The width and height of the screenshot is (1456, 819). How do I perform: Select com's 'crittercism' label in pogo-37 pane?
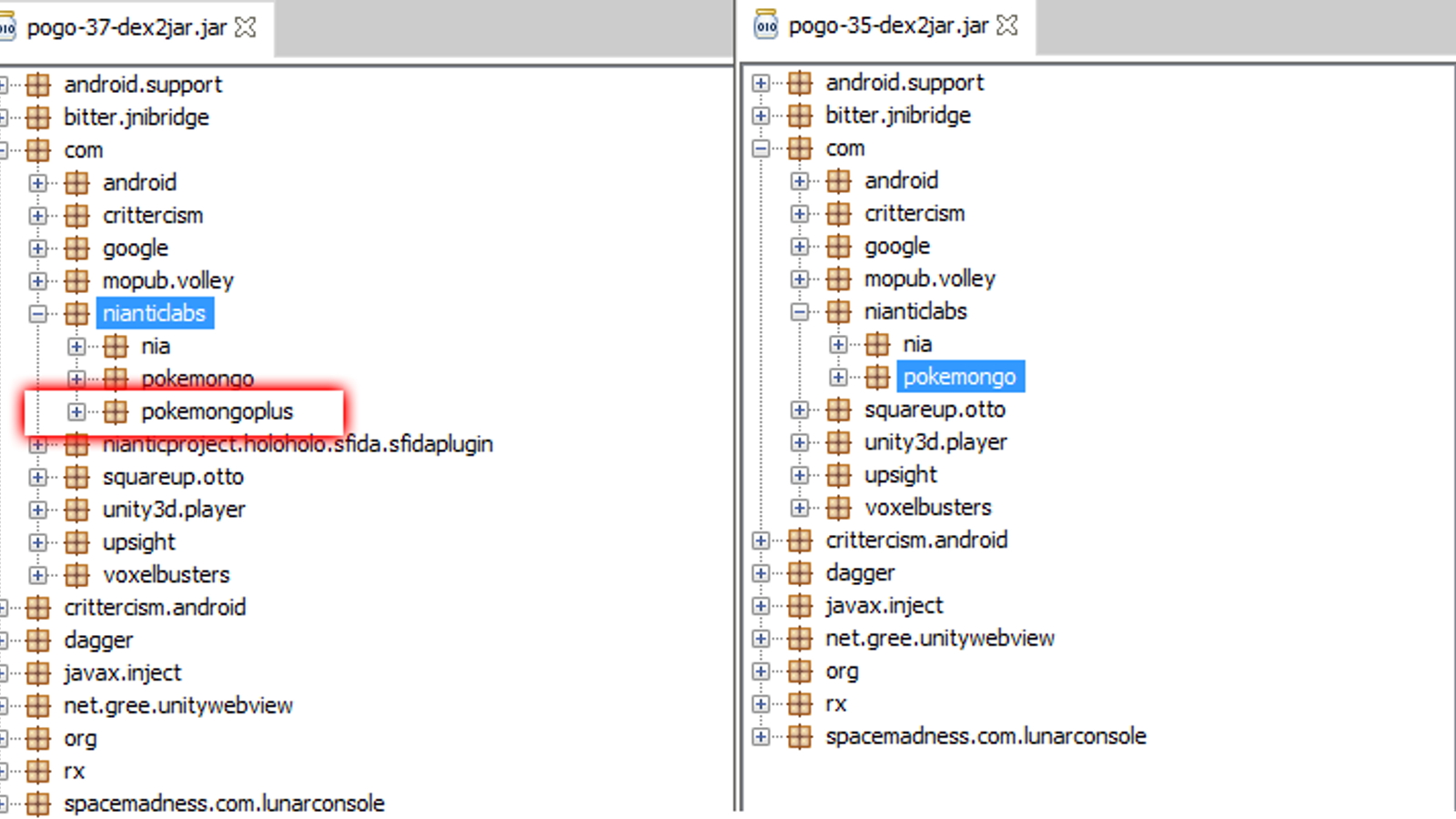tap(153, 216)
